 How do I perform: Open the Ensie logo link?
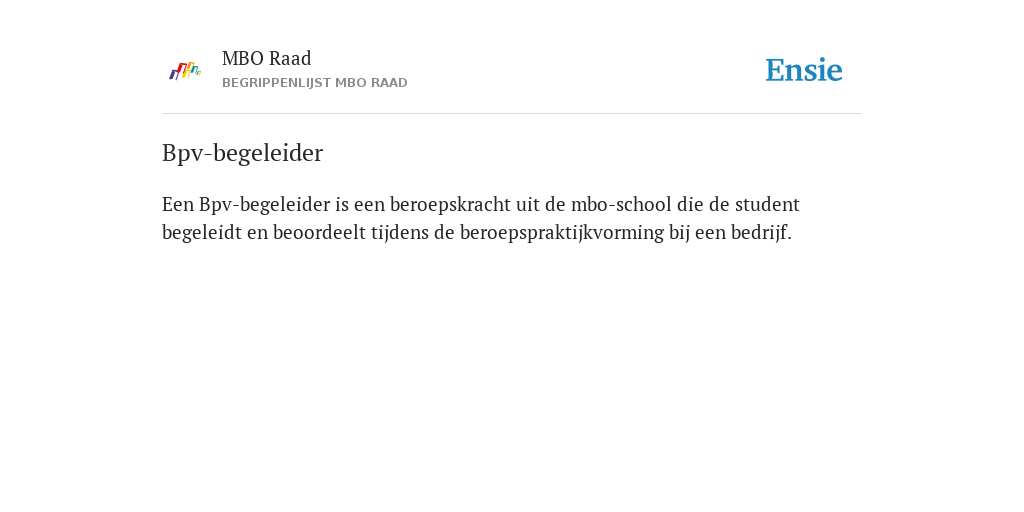pos(804,70)
